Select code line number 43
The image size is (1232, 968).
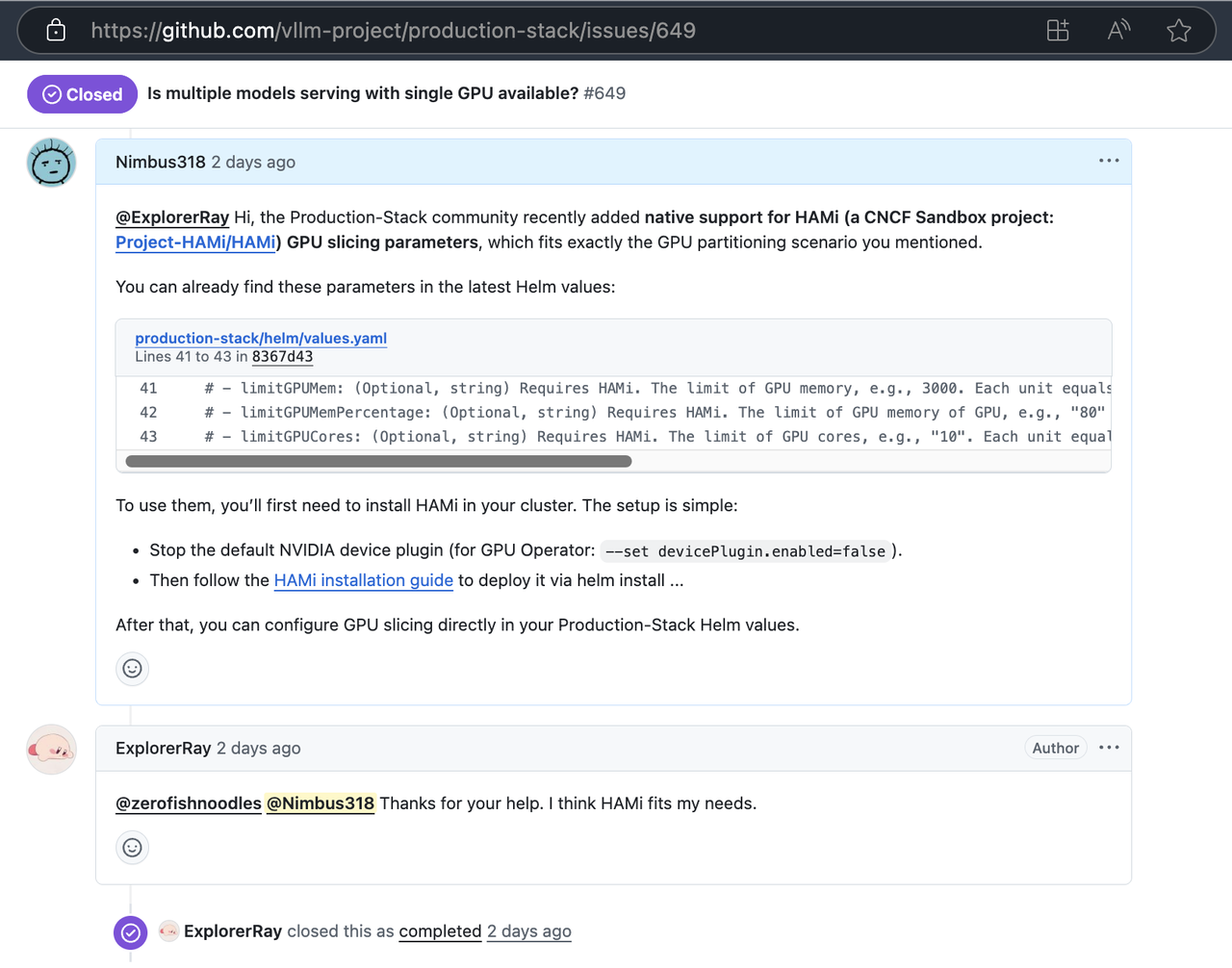[148, 437]
